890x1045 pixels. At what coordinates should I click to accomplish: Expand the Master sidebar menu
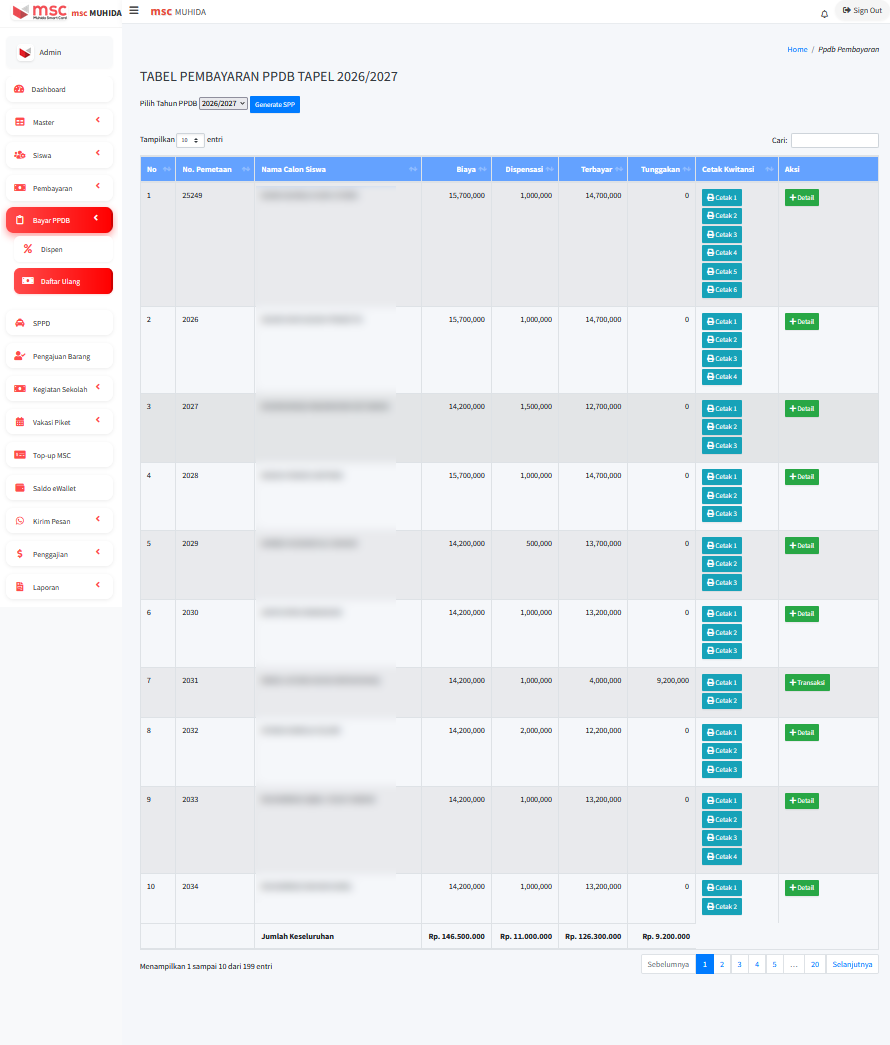tap(59, 122)
